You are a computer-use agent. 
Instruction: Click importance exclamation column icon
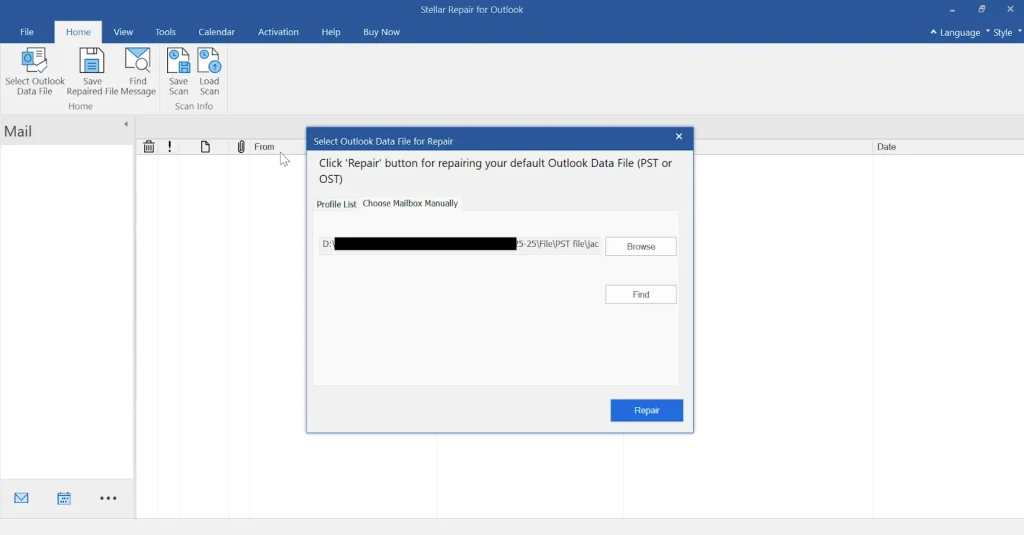click(170, 147)
